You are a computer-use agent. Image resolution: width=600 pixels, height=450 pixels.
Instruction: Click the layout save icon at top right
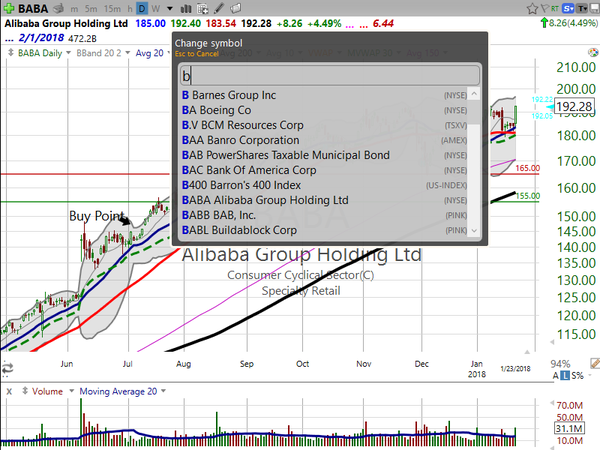click(595, 8)
